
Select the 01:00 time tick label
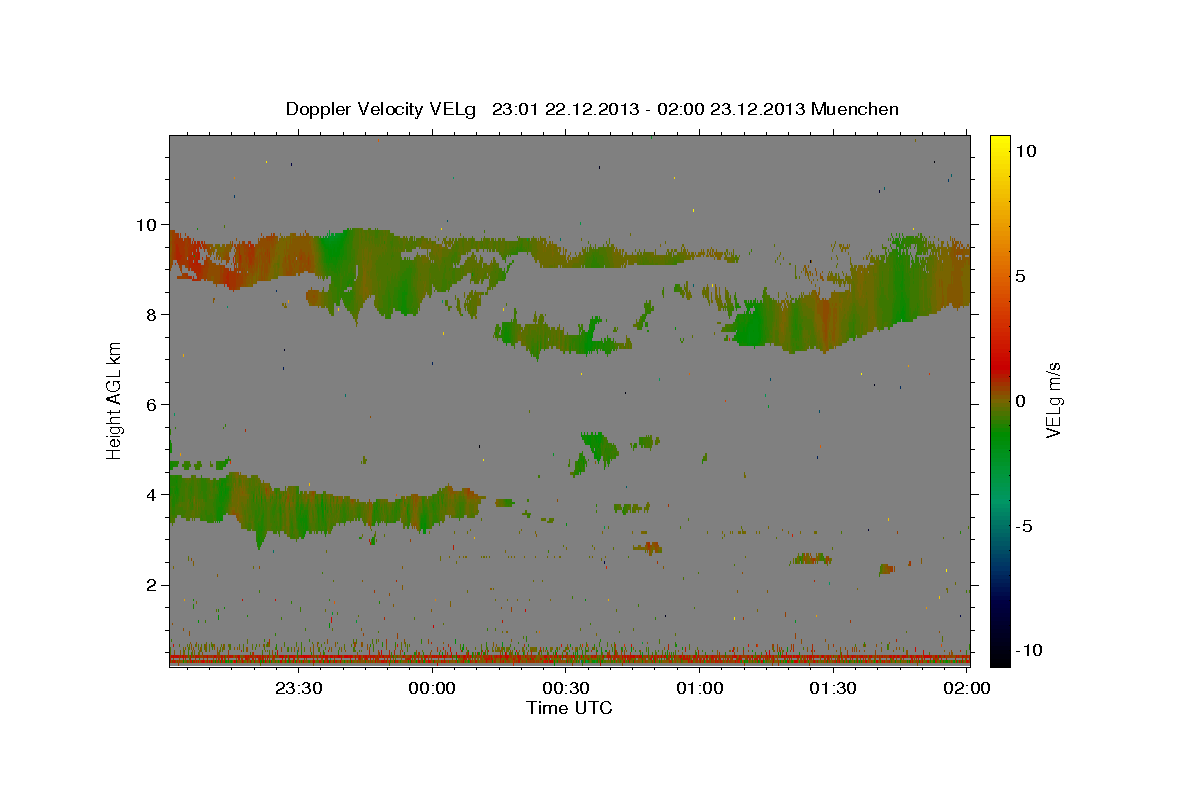pyautogui.click(x=700, y=688)
